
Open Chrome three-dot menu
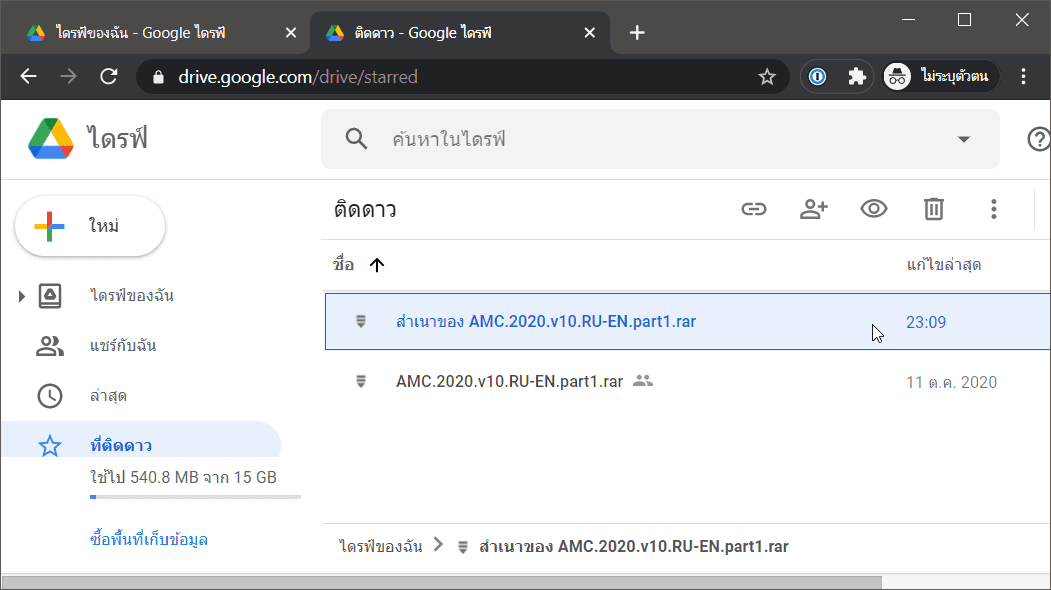(x=1023, y=76)
